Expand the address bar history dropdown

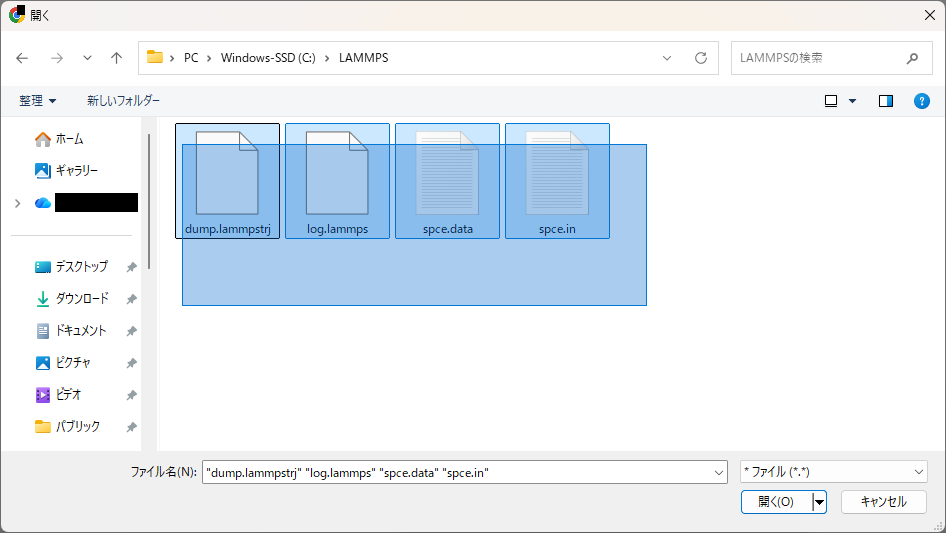click(667, 58)
